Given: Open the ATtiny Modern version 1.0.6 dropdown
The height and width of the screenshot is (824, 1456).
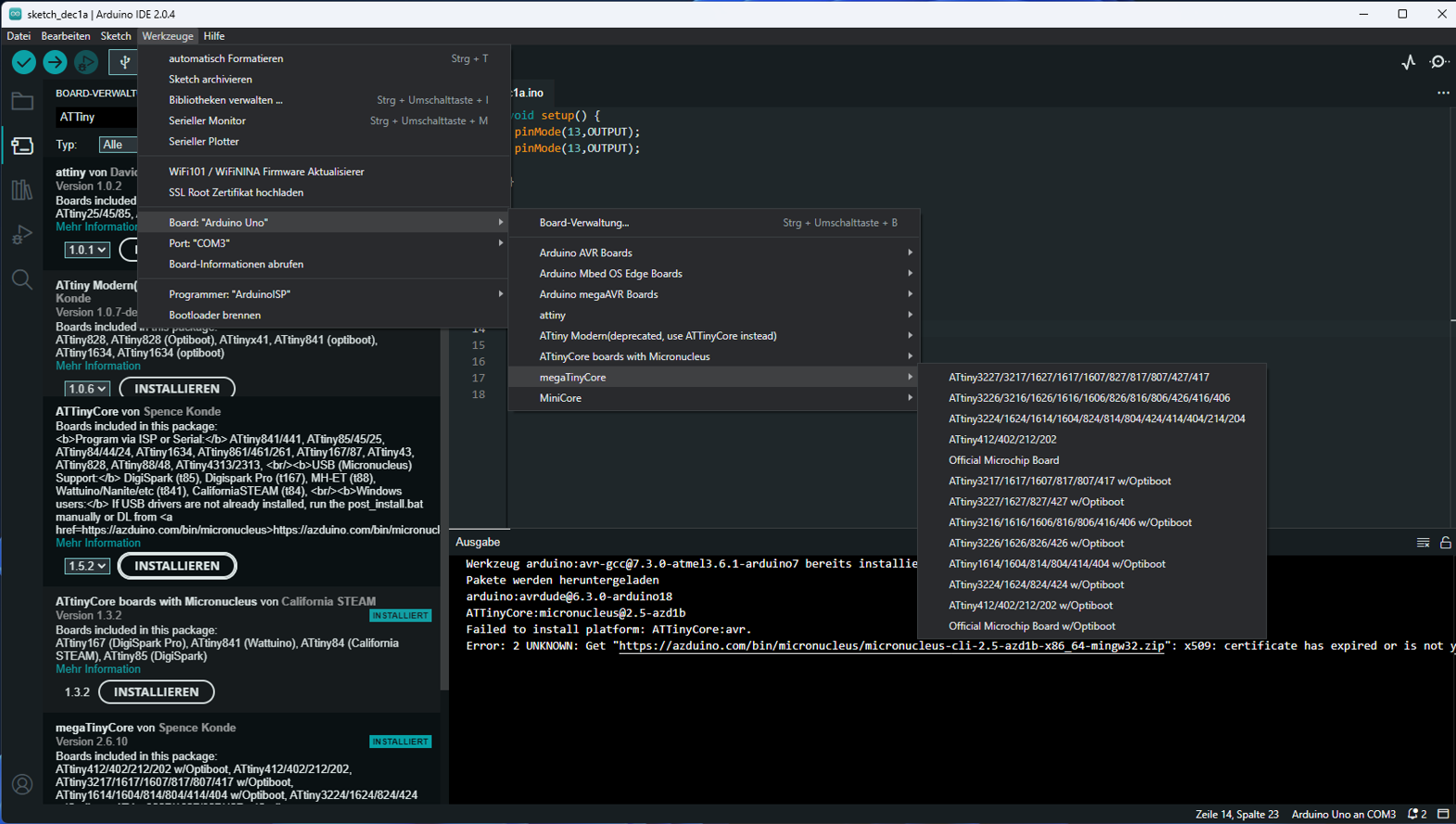Looking at the screenshot, I should (87, 389).
